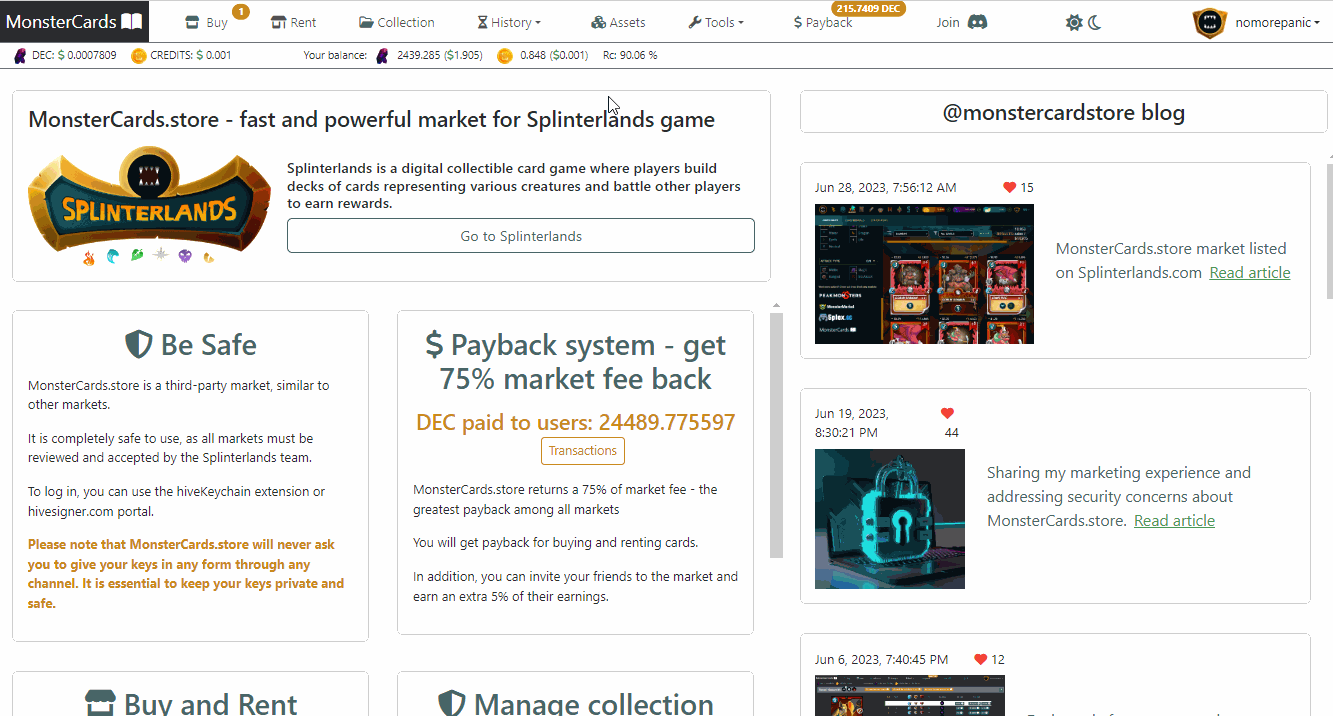The image size is (1333, 716).
Task: Click the DEC price crystal icon
Action: (20, 56)
